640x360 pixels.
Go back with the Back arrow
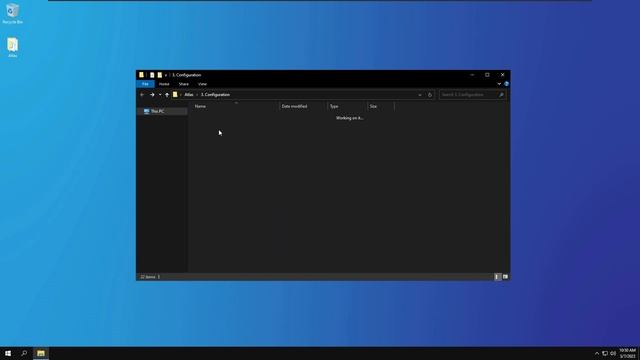tap(142, 95)
